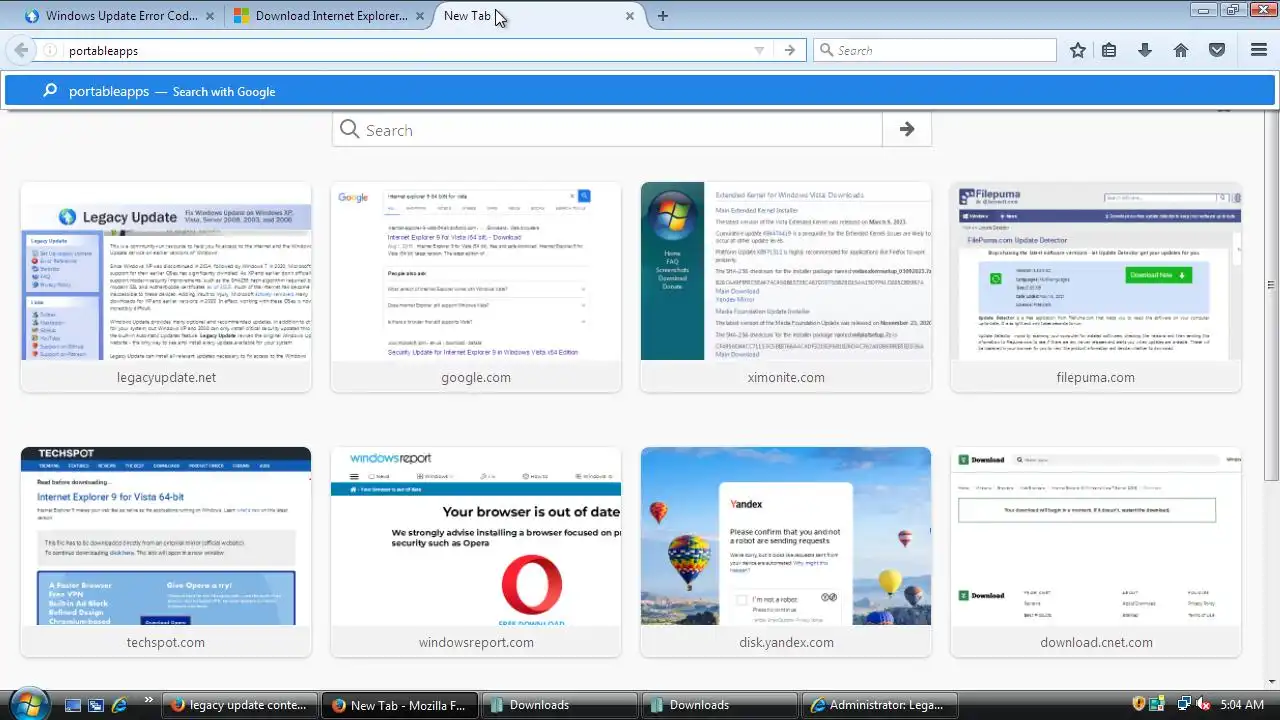Click the site info icon in address bar
This screenshot has width=1280, height=720.
pos(50,50)
